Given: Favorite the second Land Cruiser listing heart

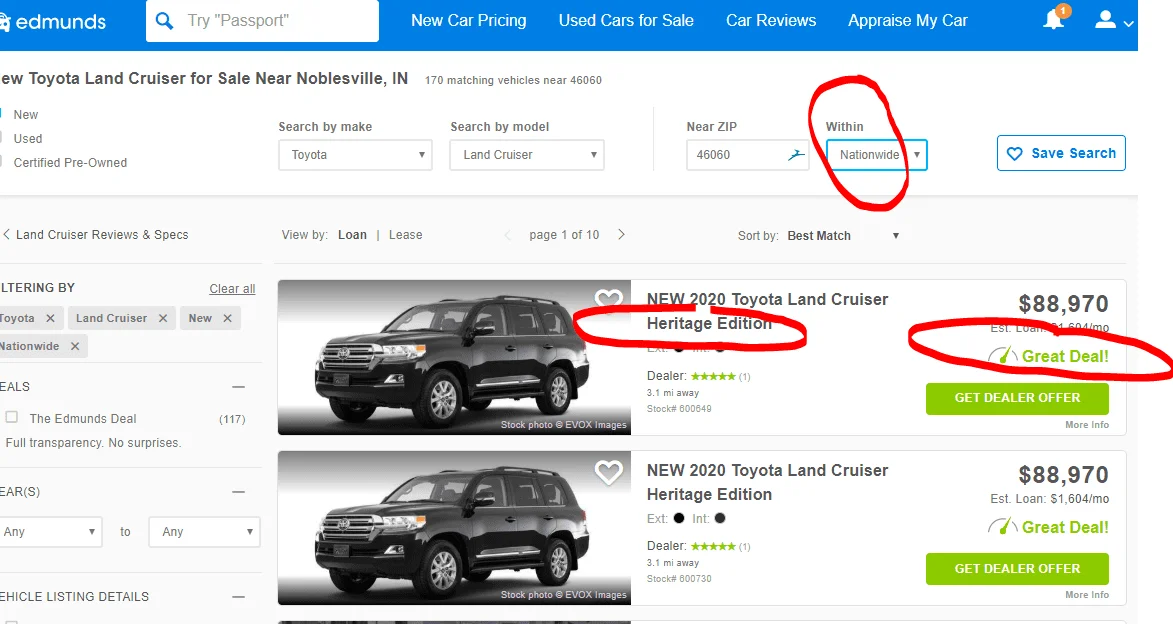Looking at the screenshot, I should (x=608, y=471).
